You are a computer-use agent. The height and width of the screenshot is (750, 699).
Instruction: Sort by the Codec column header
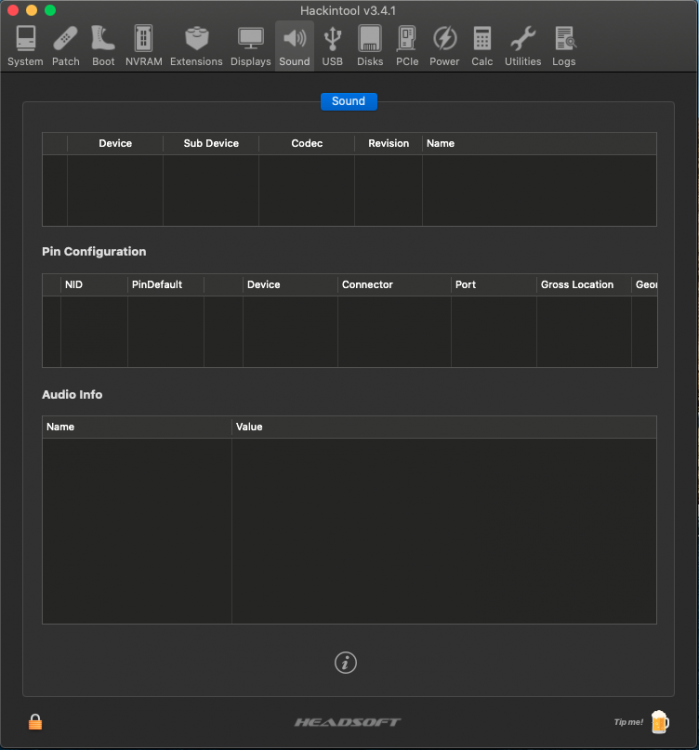click(307, 143)
